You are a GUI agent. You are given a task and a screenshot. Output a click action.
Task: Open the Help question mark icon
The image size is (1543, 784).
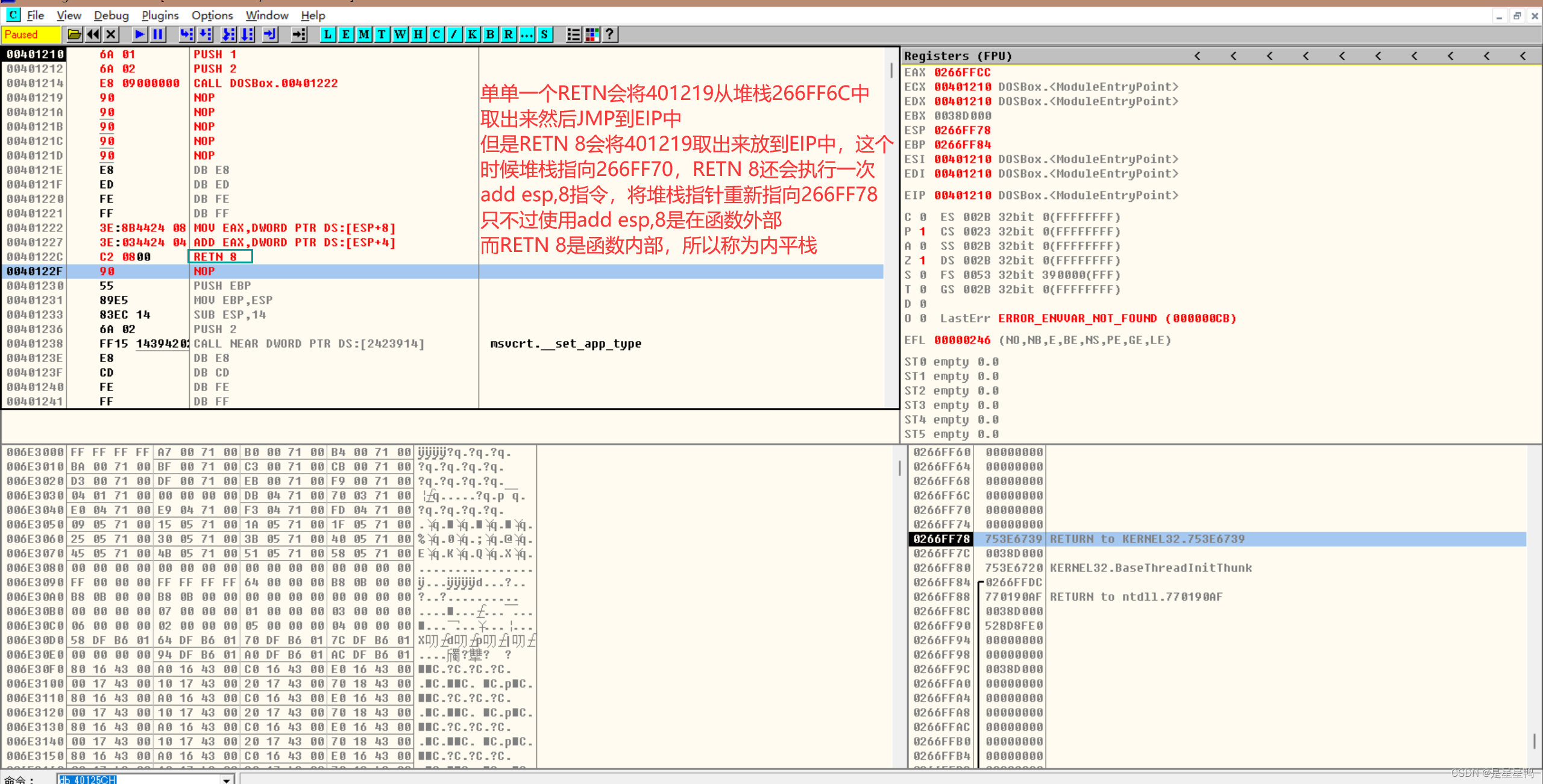click(610, 34)
